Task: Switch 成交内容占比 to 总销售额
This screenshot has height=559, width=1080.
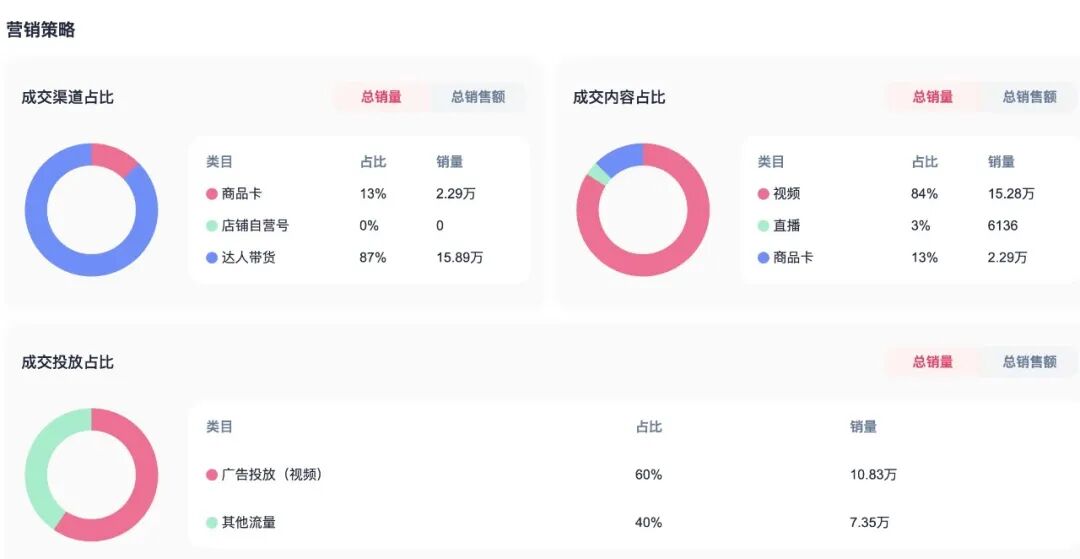Action: (x=1029, y=97)
